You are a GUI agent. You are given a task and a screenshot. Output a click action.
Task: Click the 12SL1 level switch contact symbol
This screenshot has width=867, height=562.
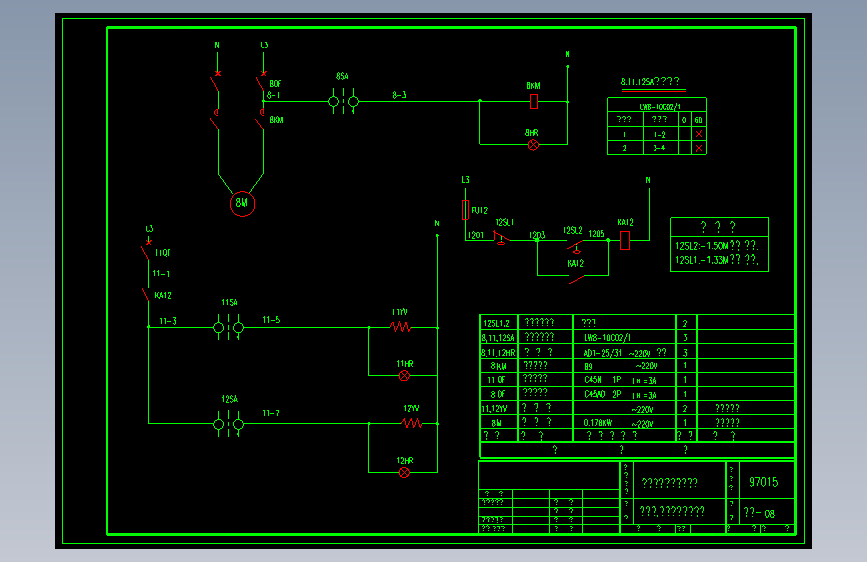[502, 238]
